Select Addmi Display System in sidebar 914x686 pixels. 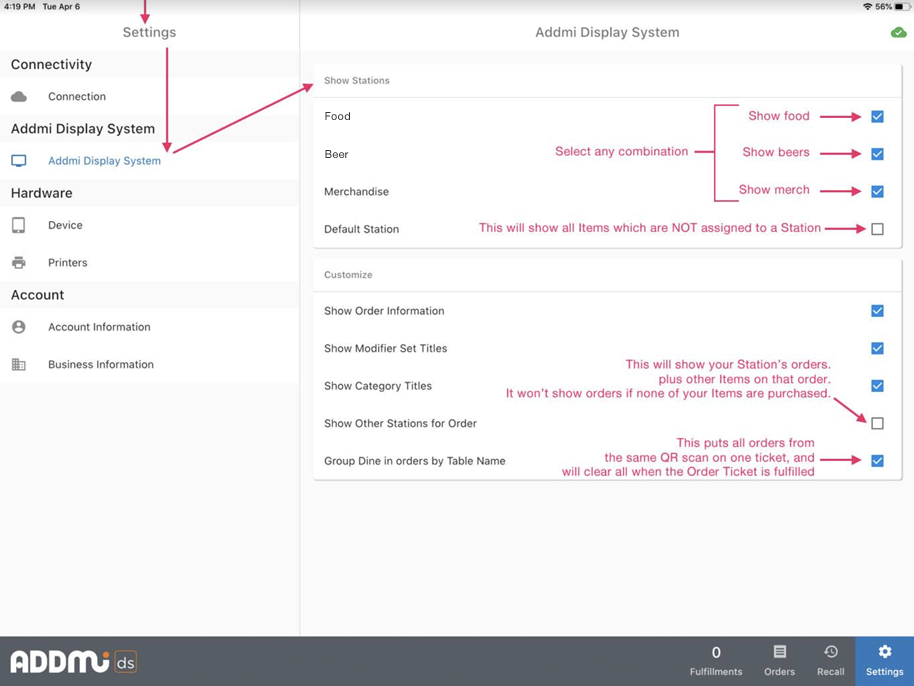point(149,161)
